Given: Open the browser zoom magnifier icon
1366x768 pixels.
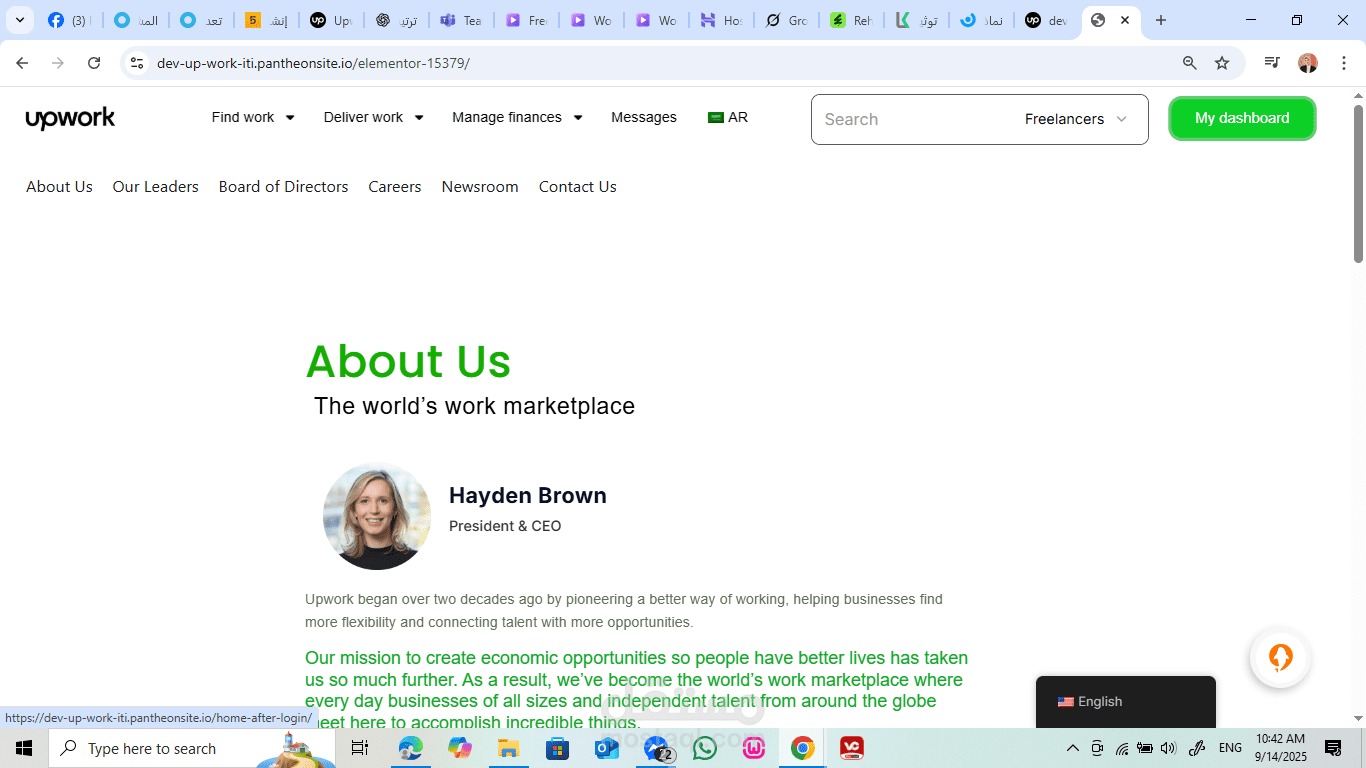Looking at the screenshot, I should click(1190, 63).
